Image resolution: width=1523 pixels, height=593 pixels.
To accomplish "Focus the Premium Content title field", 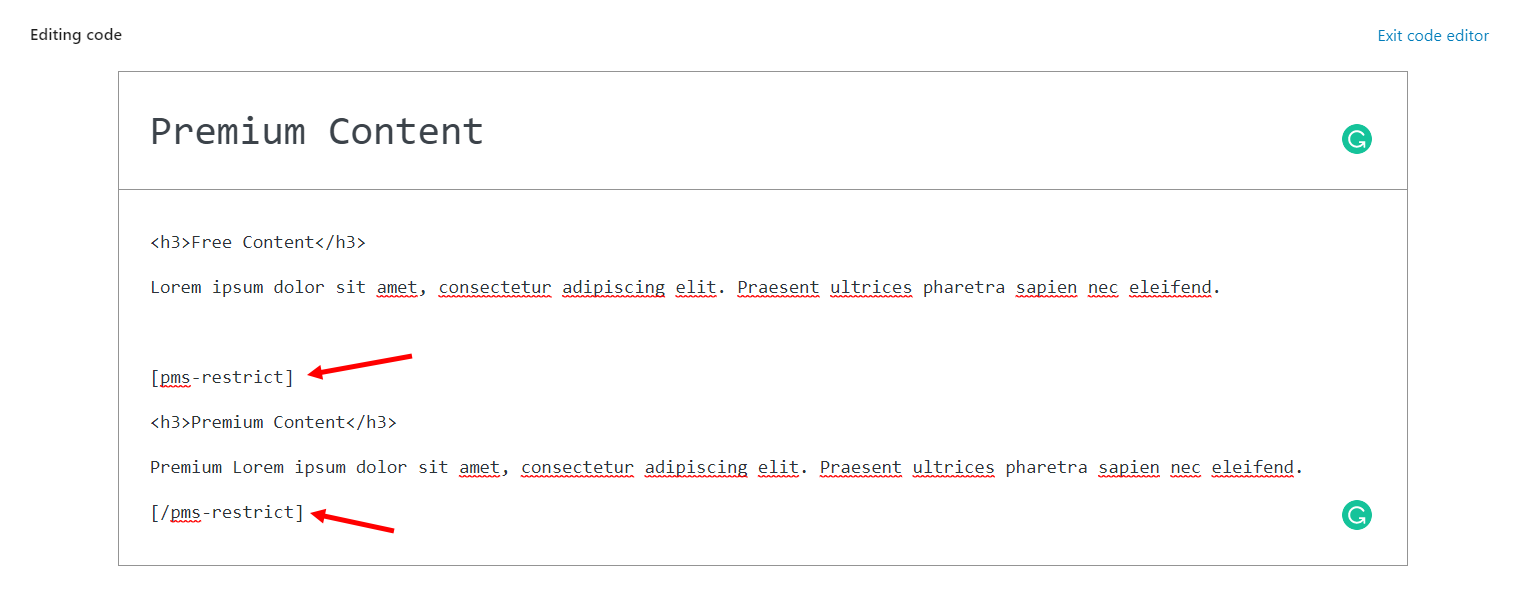I will click(316, 132).
